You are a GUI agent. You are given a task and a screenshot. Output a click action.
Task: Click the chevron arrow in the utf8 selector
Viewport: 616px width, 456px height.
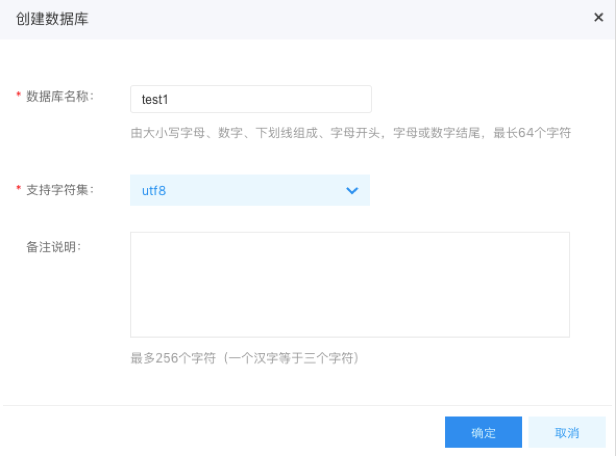pos(352,190)
